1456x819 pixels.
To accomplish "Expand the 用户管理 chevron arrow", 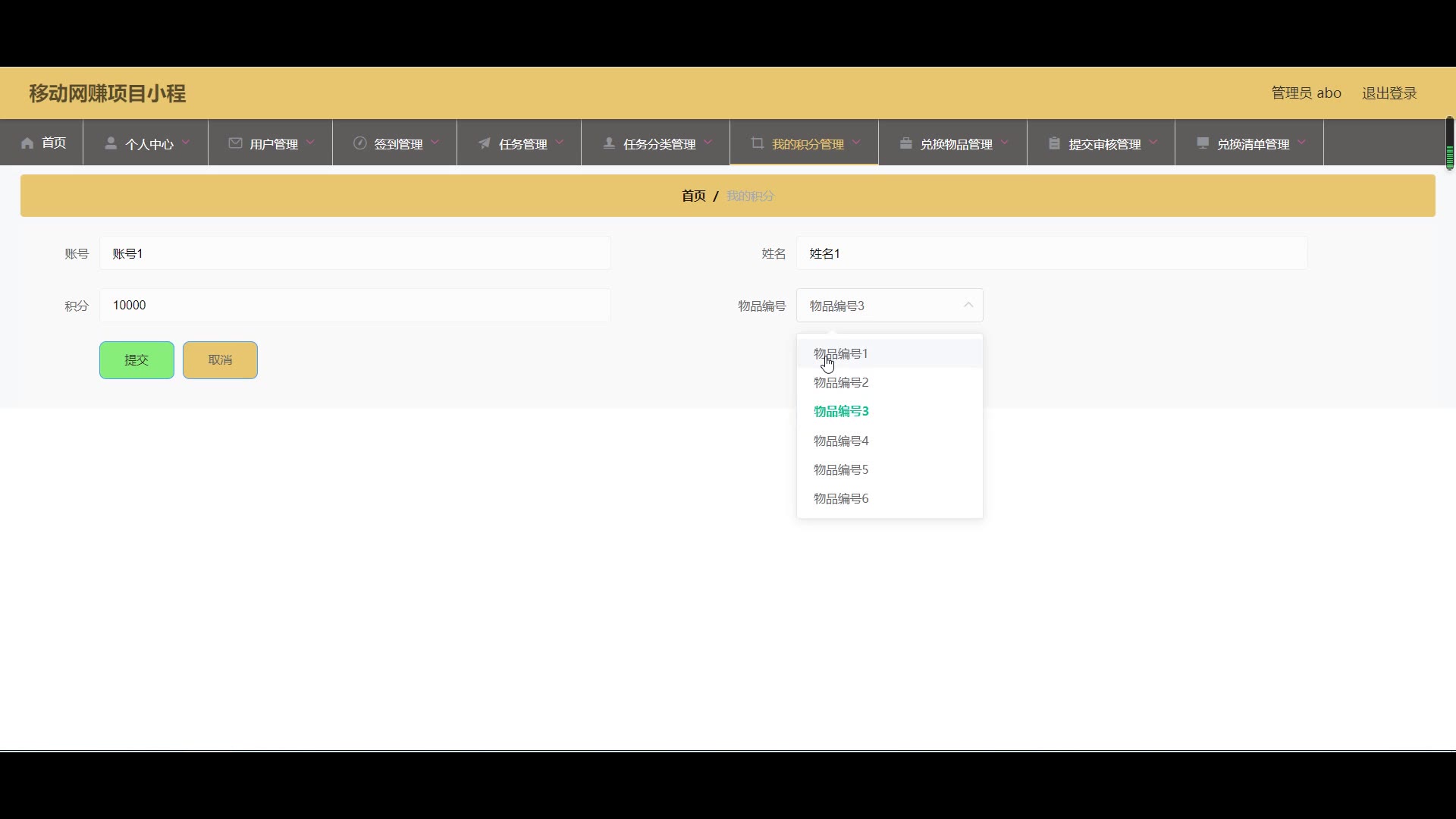I will click(310, 143).
